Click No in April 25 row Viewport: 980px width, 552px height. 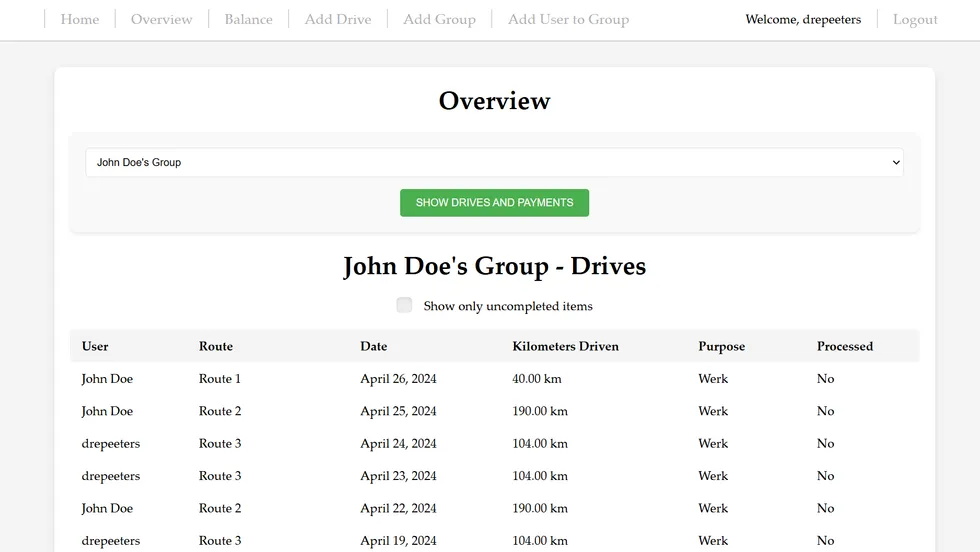click(x=826, y=411)
